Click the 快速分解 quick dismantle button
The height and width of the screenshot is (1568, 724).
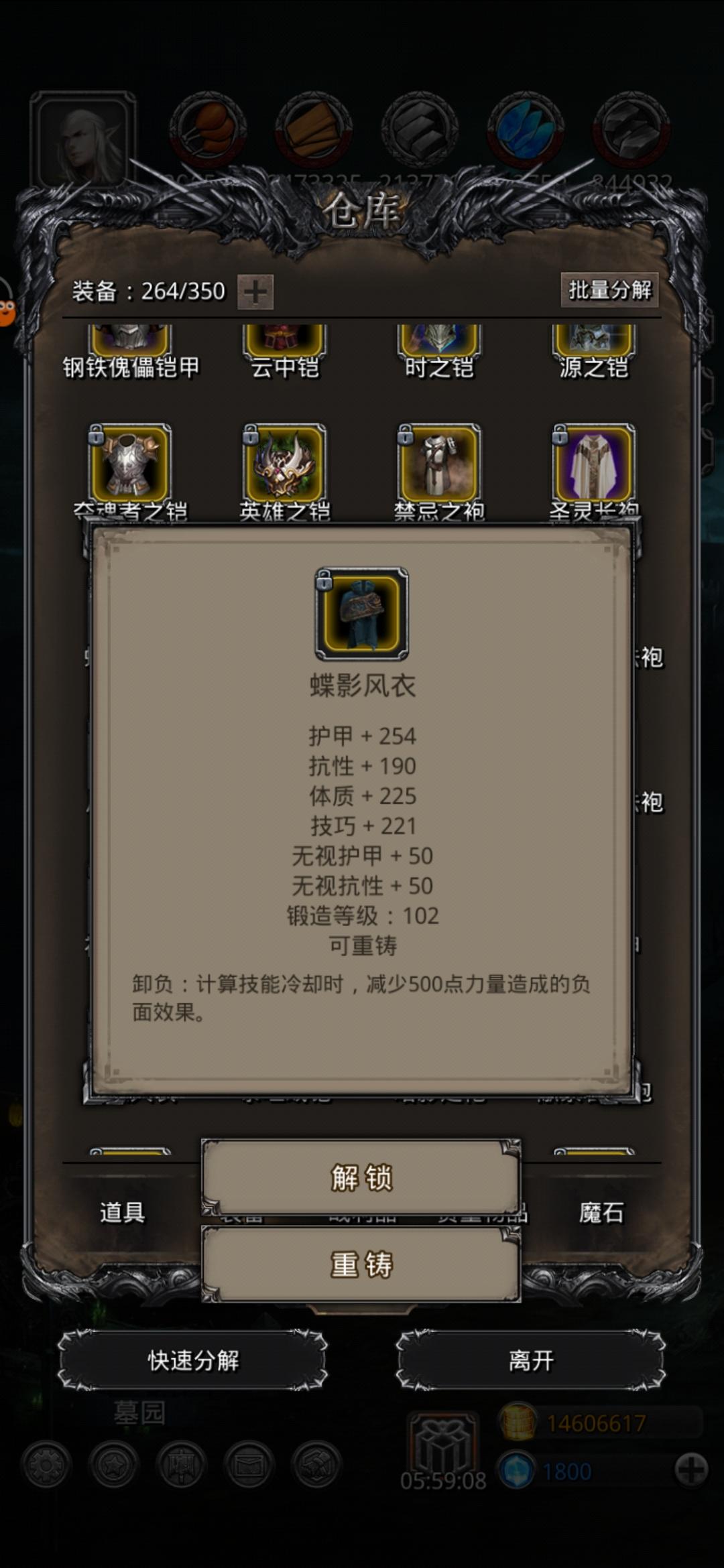pos(193,1360)
